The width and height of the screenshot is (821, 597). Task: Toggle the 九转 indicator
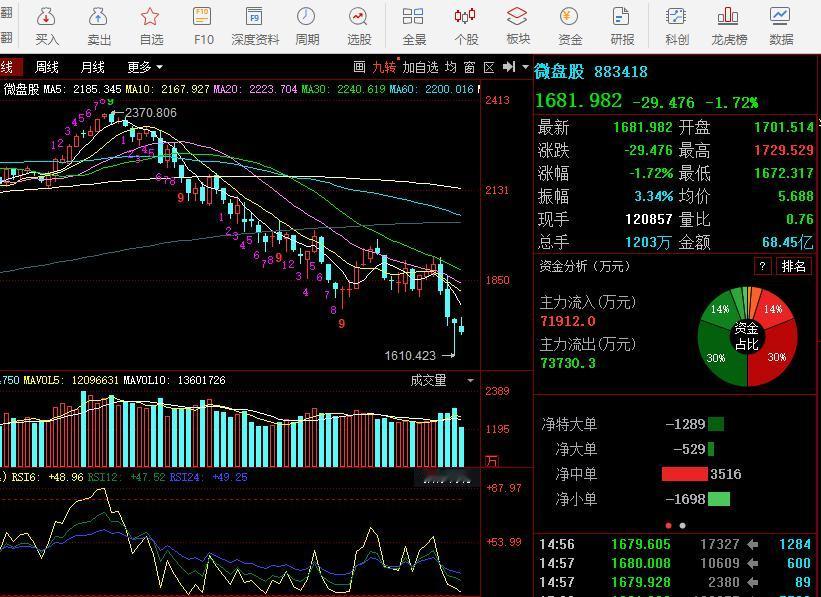click(x=384, y=67)
